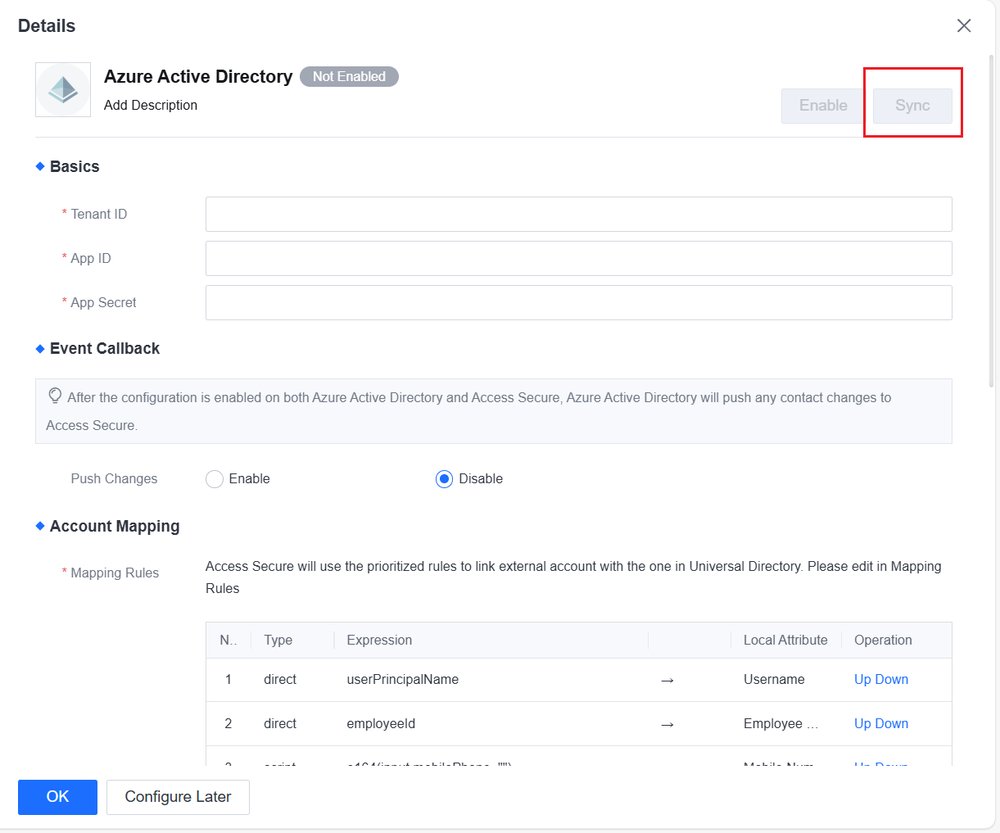Image resolution: width=1000 pixels, height=833 pixels.
Task: Click the Employee ... local attribute cell
Action: (x=781, y=723)
